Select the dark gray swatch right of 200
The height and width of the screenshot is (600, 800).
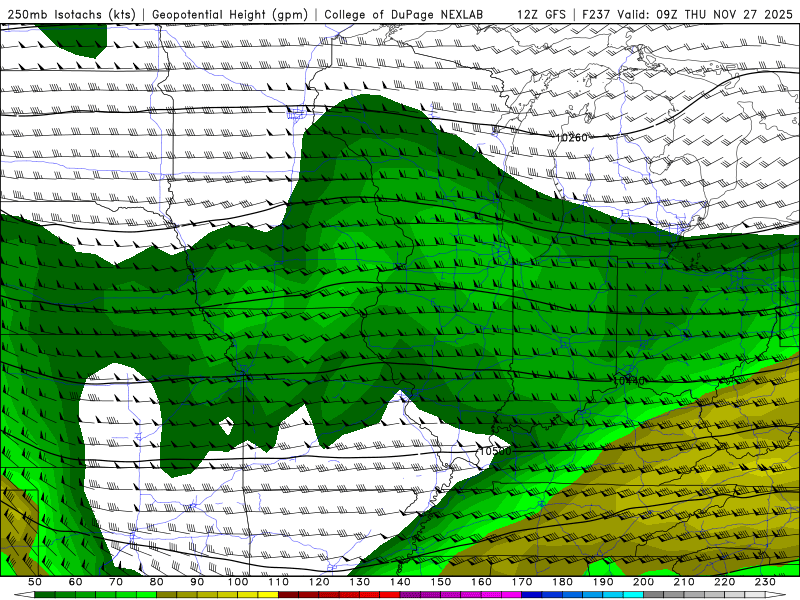(x=654, y=595)
